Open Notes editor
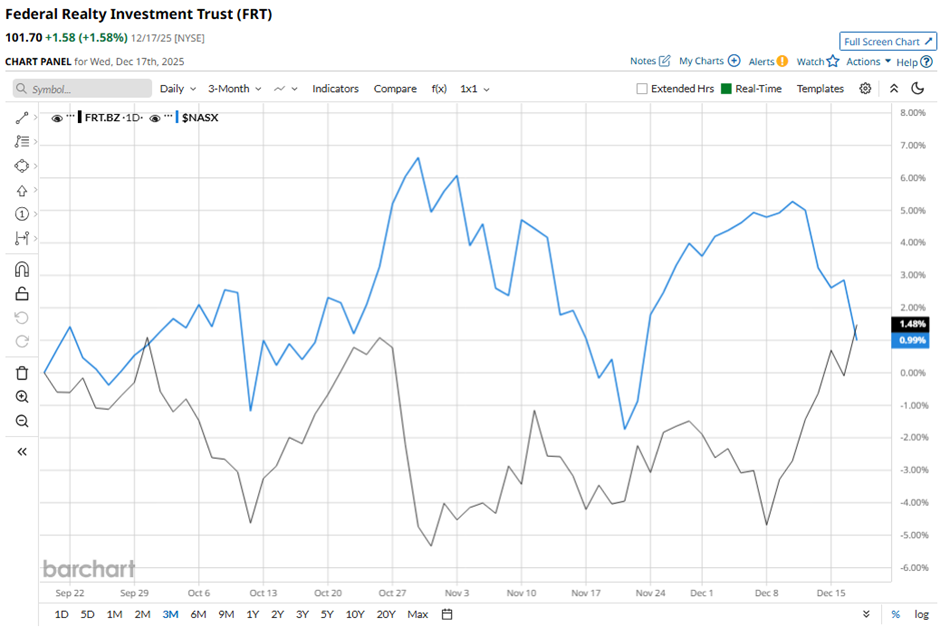The image size is (940, 627). click(x=650, y=61)
